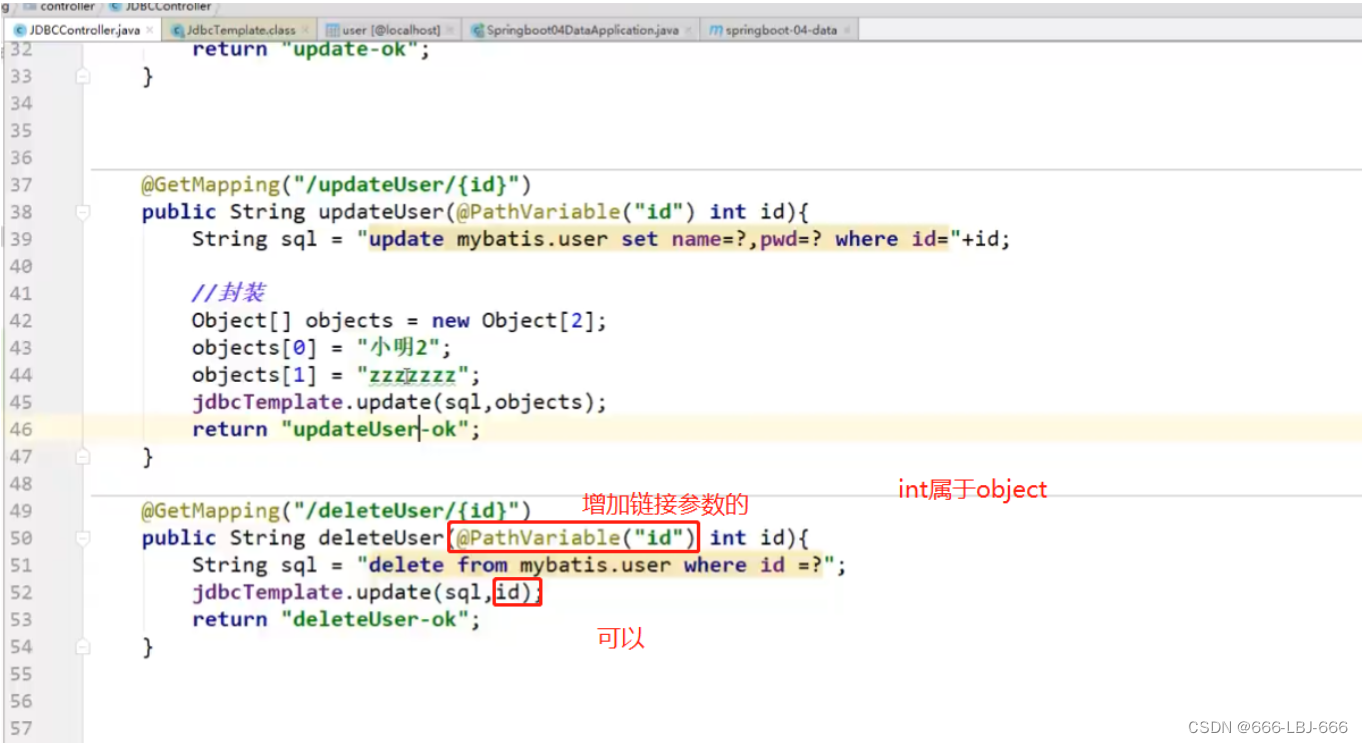The height and width of the screenshot is (743, 1363).
Task: Click the @GetMapping("/deleteUser/{id}") annotation
Action: (x=336, y=511)
